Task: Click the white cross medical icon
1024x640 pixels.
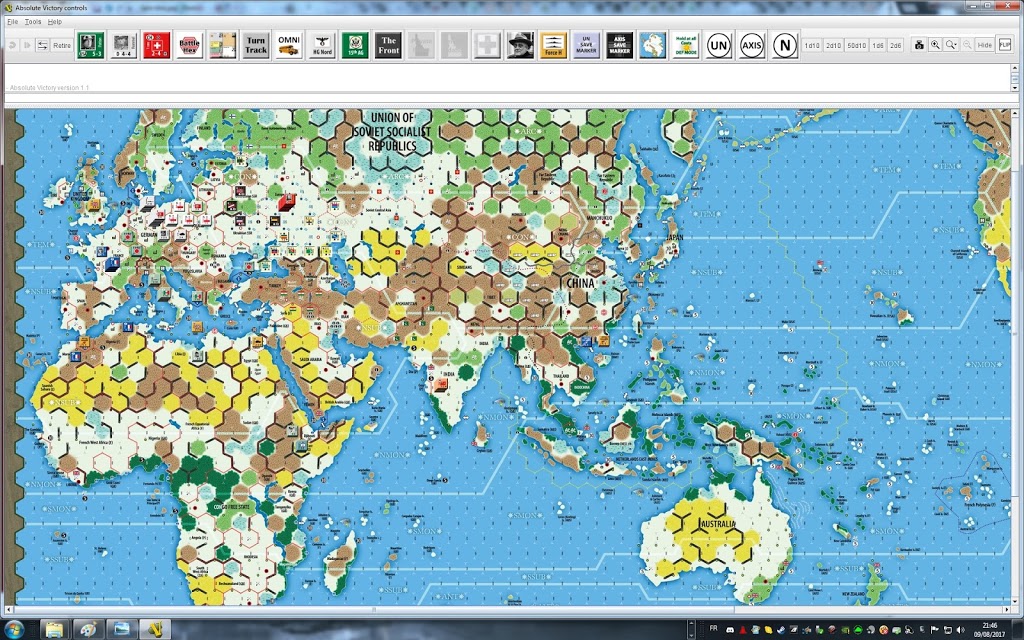Action: point(487,45)
